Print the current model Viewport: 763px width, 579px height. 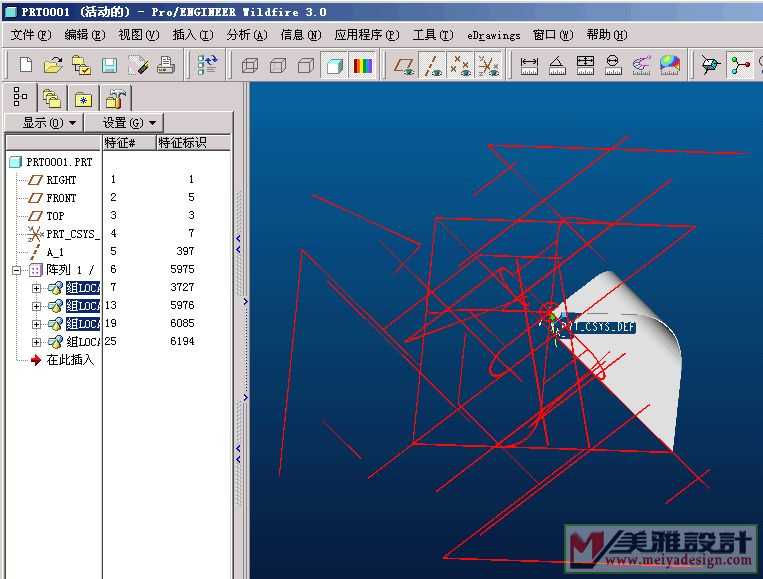(x=166, y=65)
